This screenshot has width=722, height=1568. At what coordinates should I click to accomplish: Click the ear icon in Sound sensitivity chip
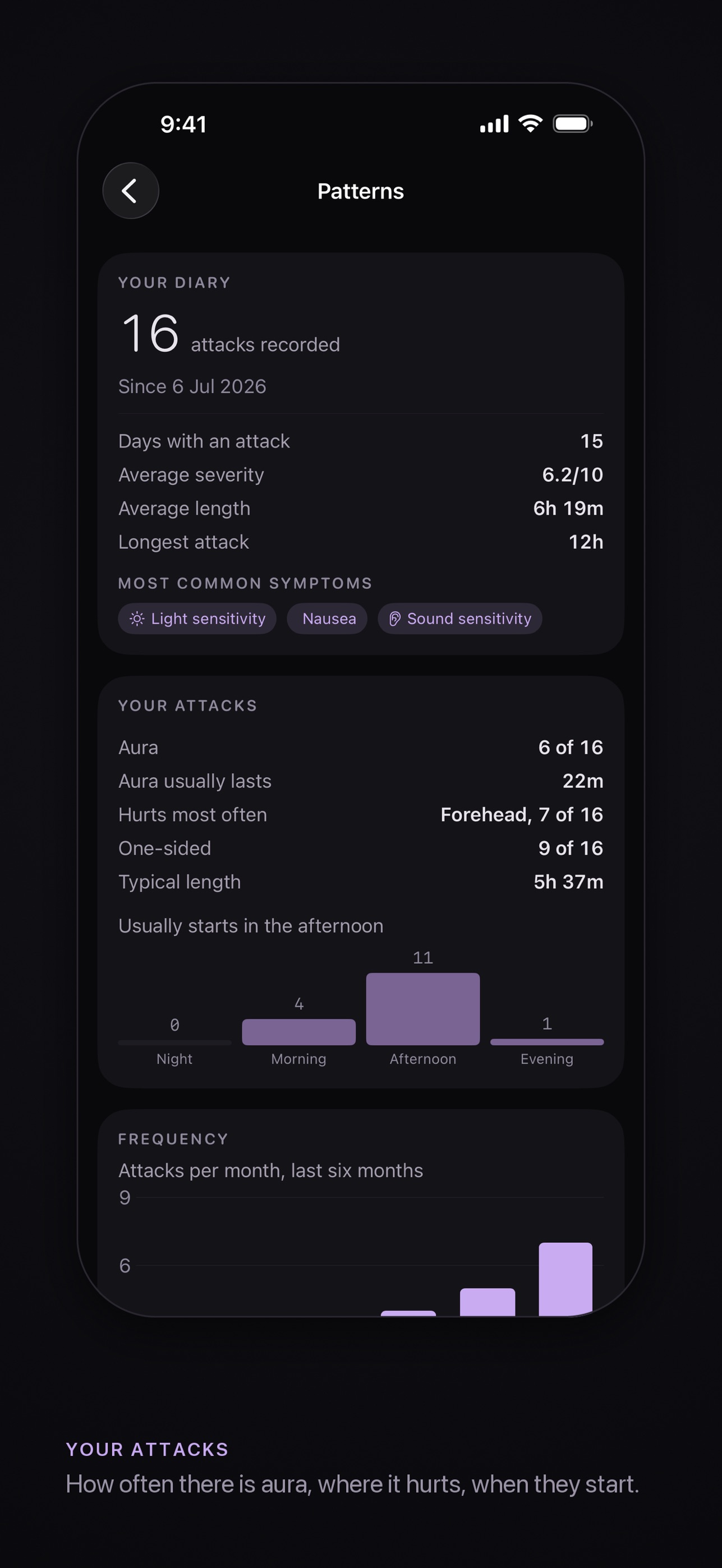click(394, 619)
